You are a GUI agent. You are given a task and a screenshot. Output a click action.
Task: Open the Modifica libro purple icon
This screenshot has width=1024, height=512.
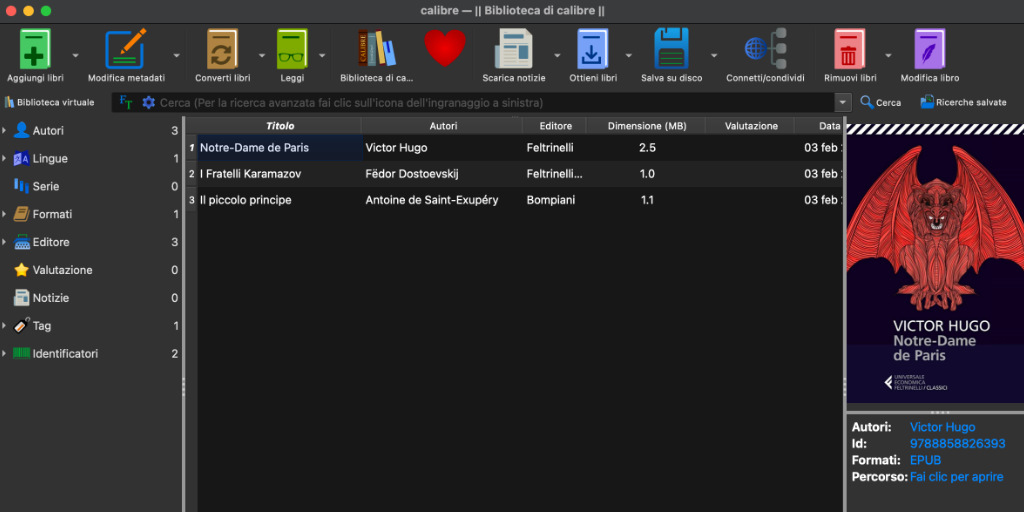(930, 49)
